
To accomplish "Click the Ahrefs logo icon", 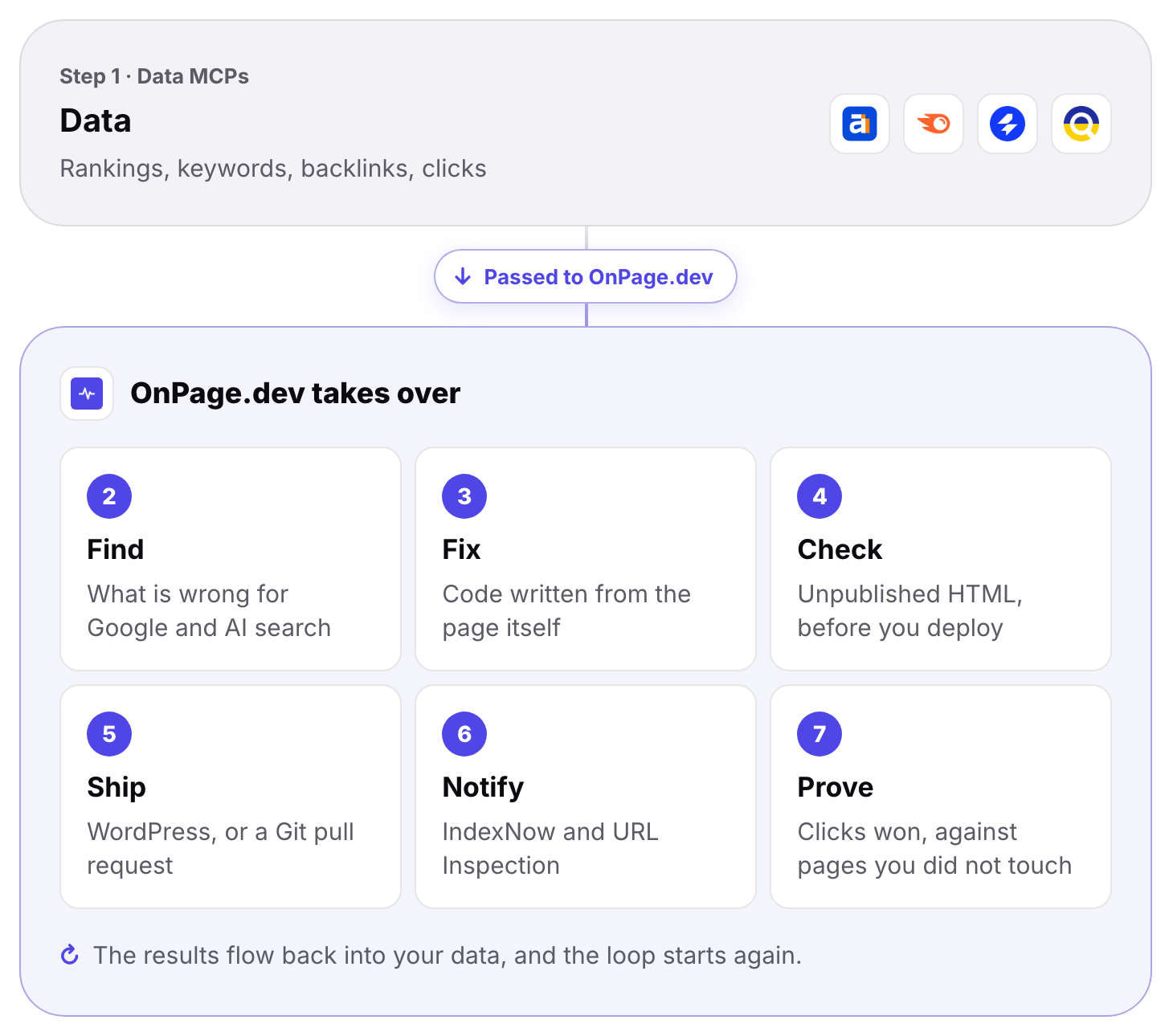I will click(859, 124).
